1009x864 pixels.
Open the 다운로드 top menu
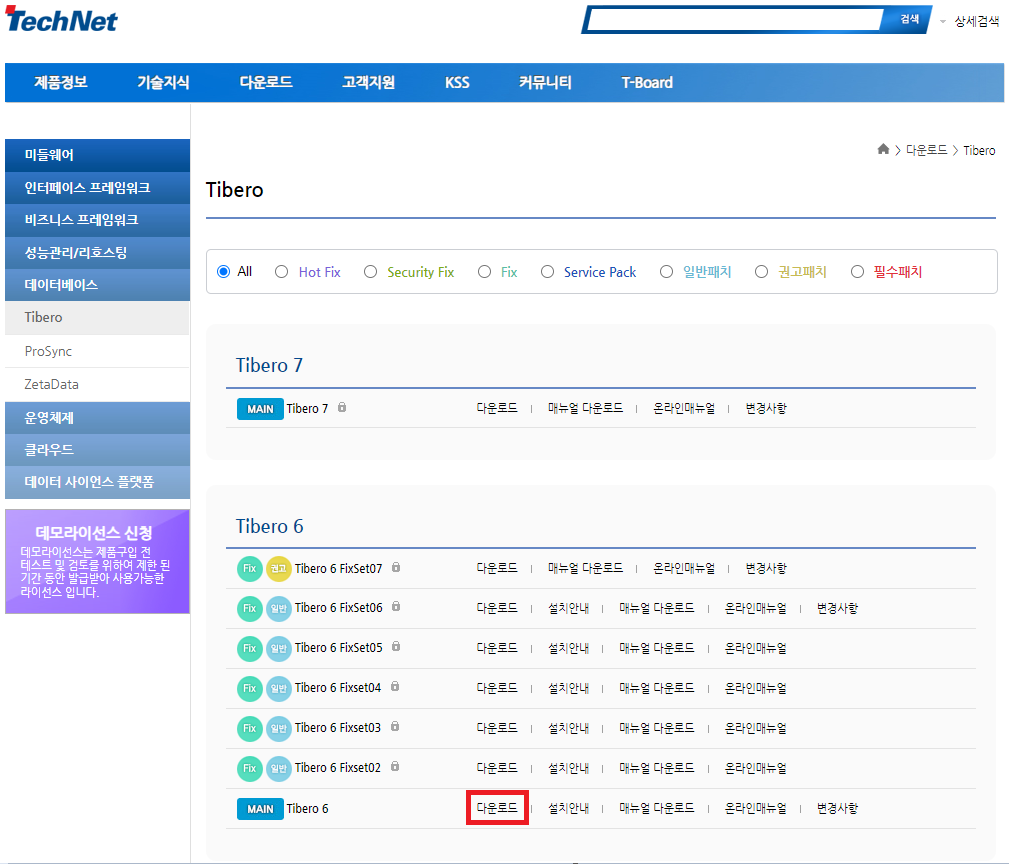point(266,82)
